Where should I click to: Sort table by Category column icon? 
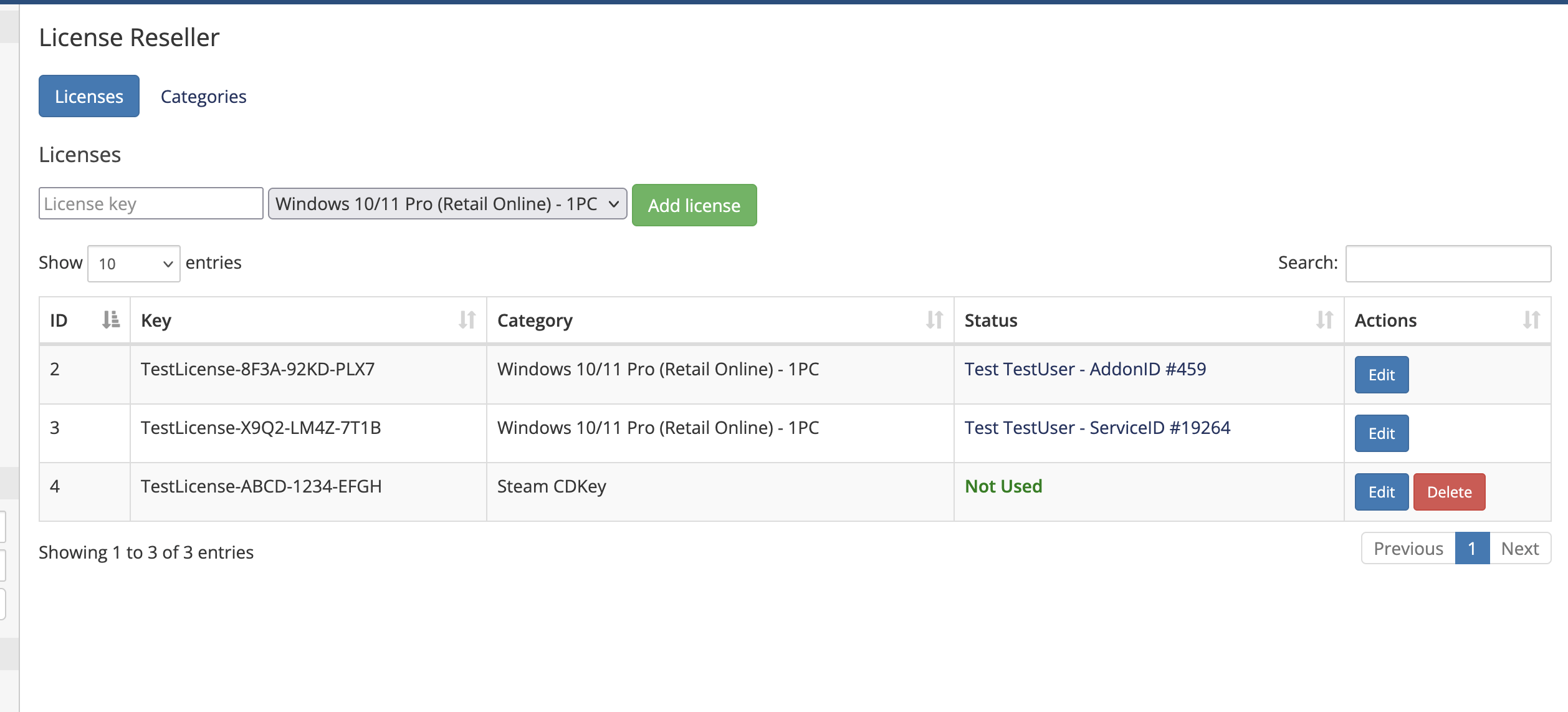pyautogui.click(x=934, y=320)
